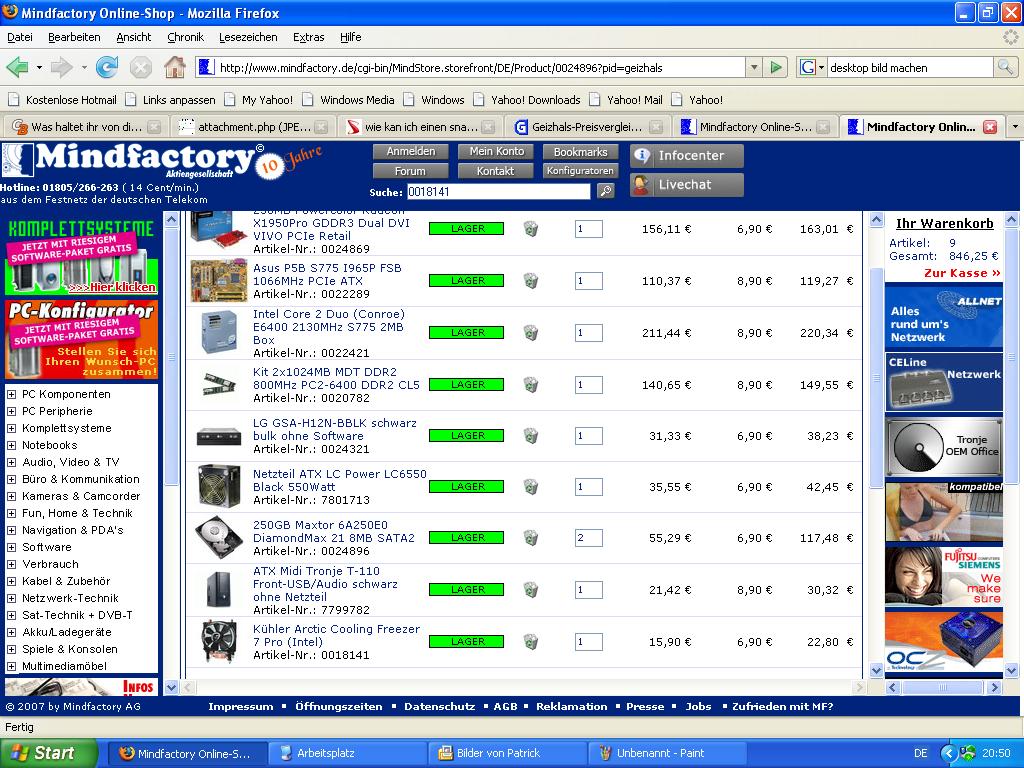1024x768 pixels.
Task: Click the magnifier icon in Firefox search box
Action: [x=1005, y=67]
